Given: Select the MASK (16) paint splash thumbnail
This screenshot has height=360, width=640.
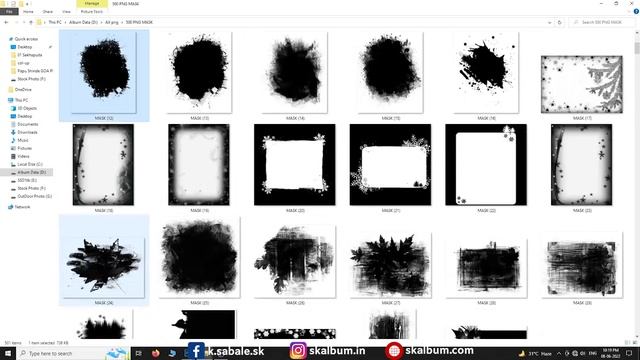Looking at the screenshot, I should pos(486,73).
